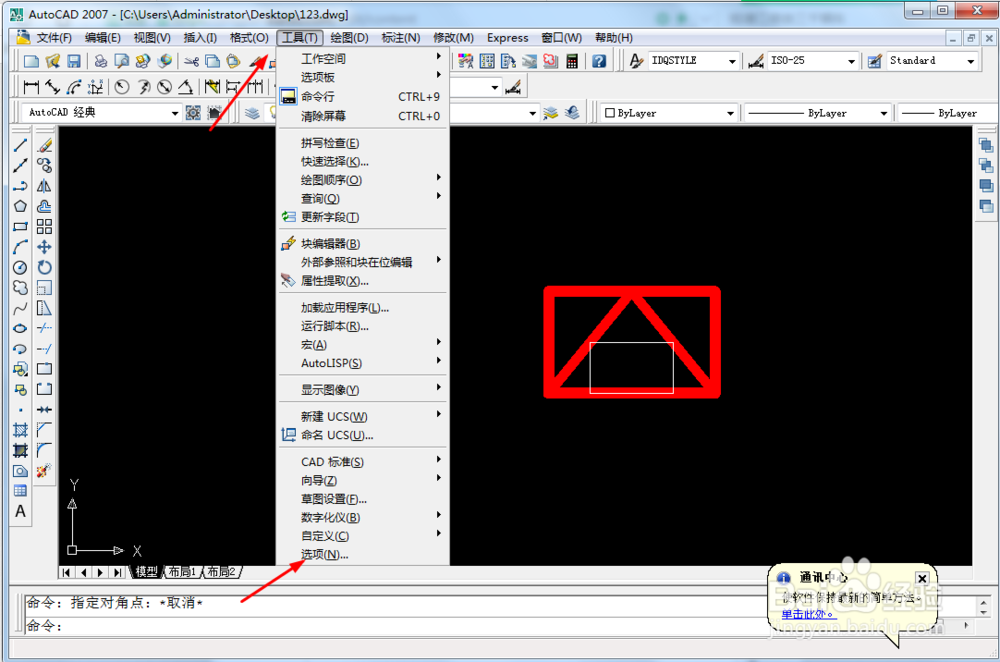
Task: Select the Circle tool
Action: (x=20, y=268)
